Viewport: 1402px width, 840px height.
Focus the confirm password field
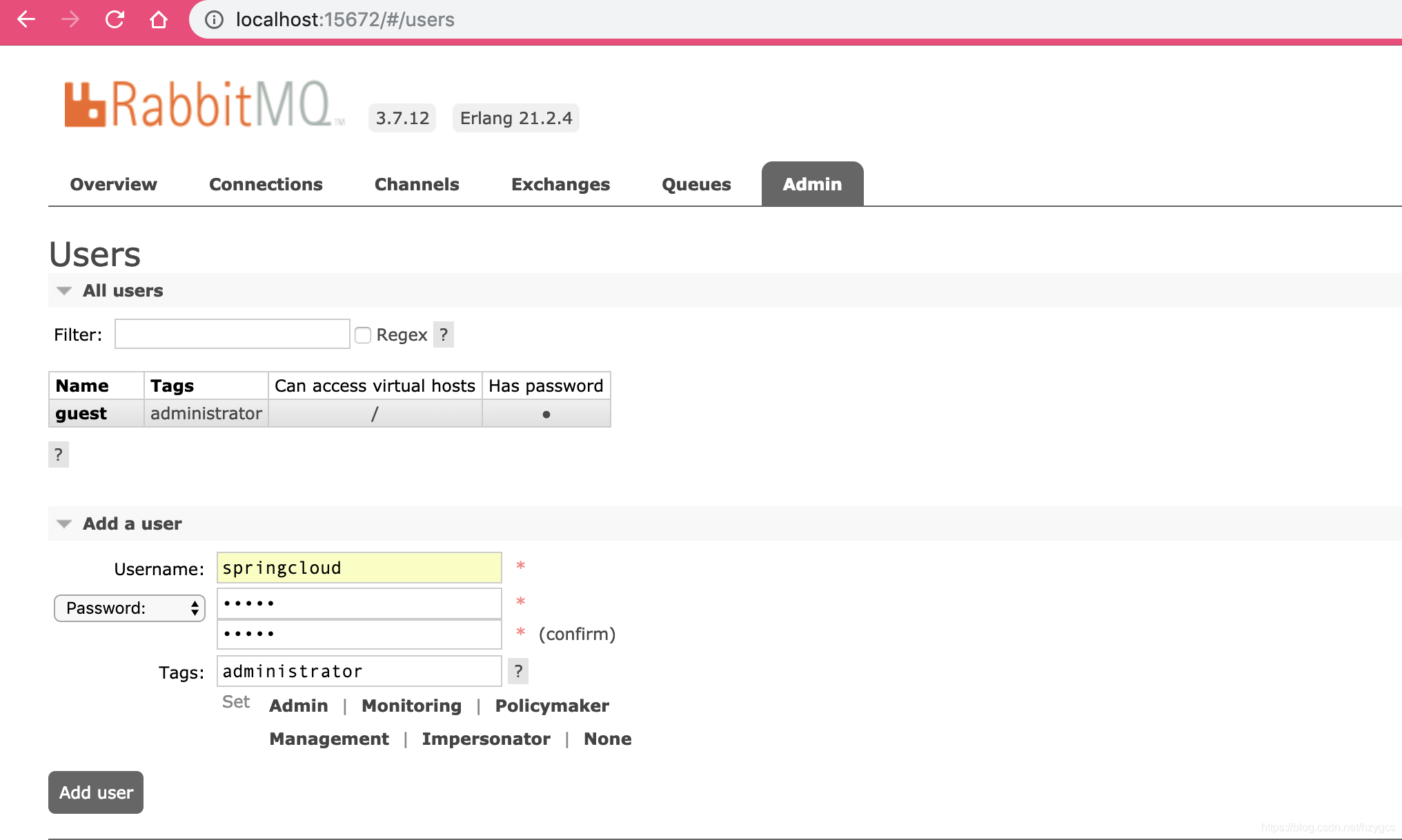359,634
